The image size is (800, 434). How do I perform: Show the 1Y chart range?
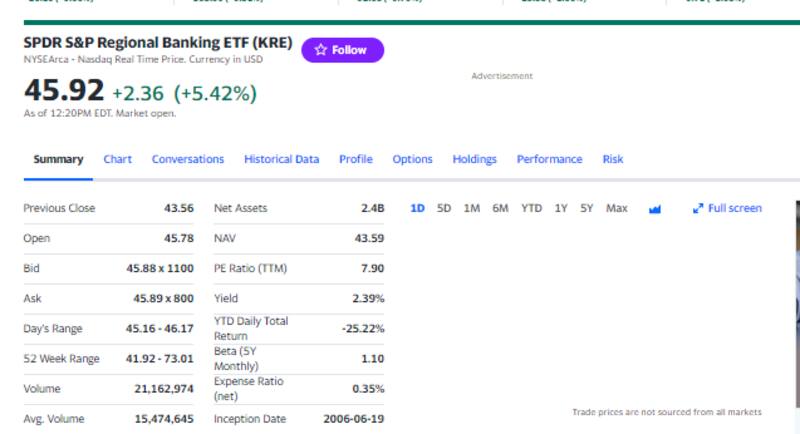pyautogui.click(x=561, y=208)
